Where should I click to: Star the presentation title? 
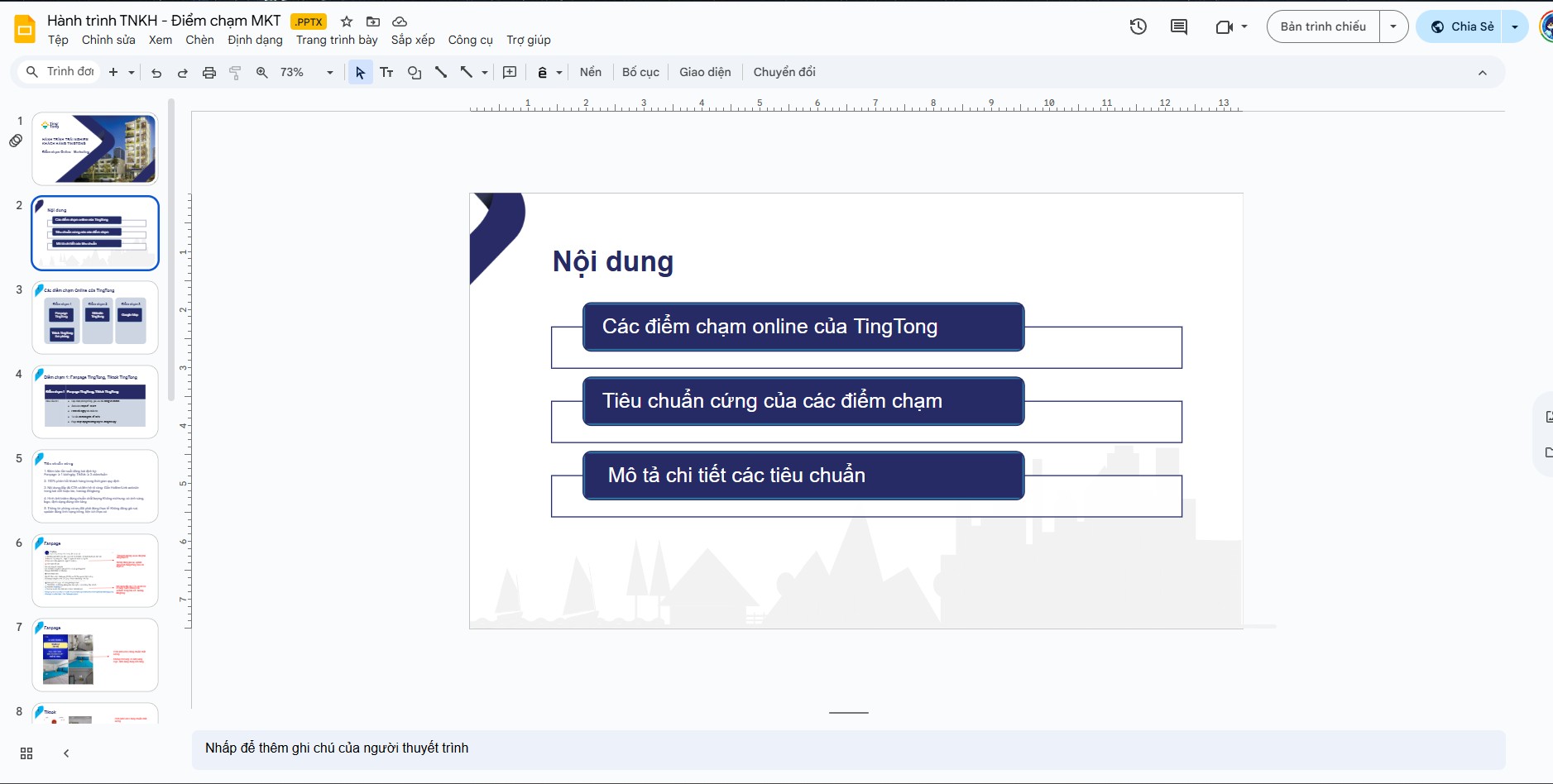coord(347,22)
